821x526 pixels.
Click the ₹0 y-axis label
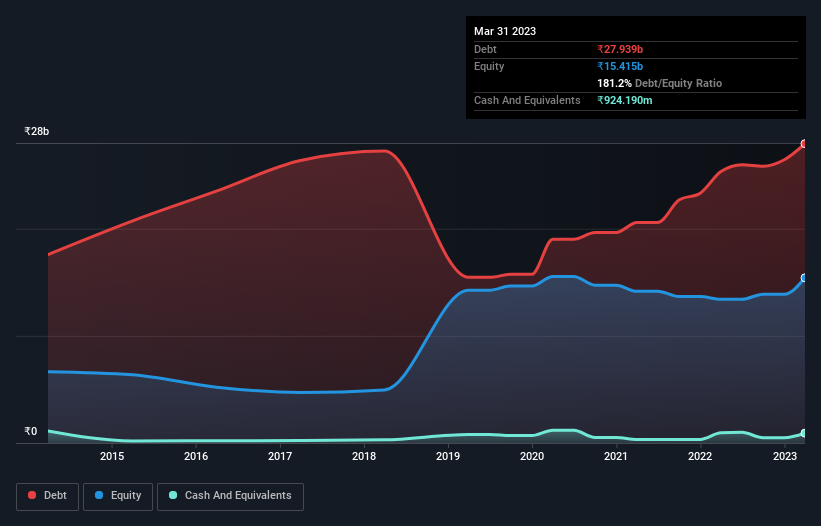[31, 431]
